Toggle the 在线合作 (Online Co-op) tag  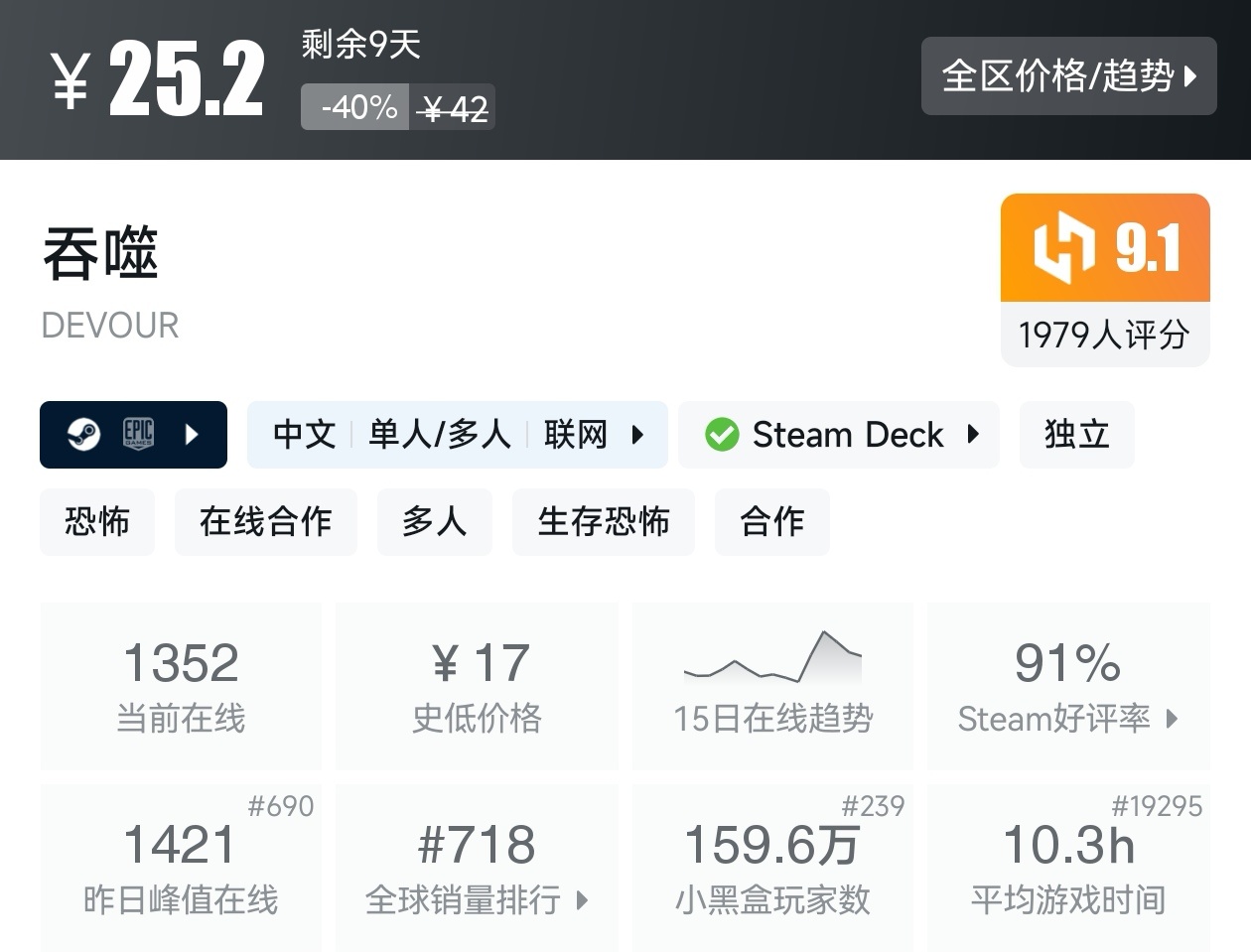point(265,521)
